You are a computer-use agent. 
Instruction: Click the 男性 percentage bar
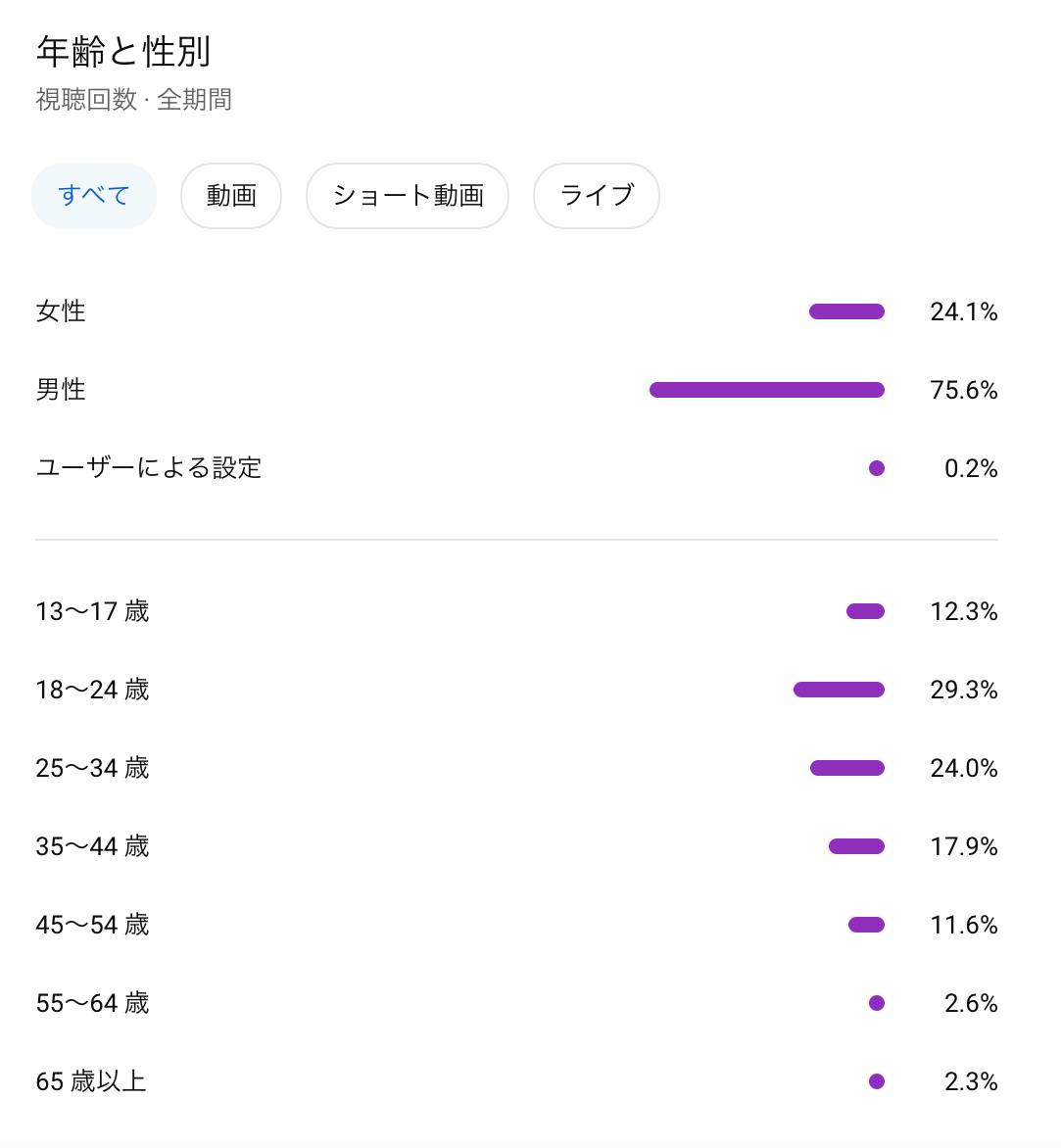[766, 391]
